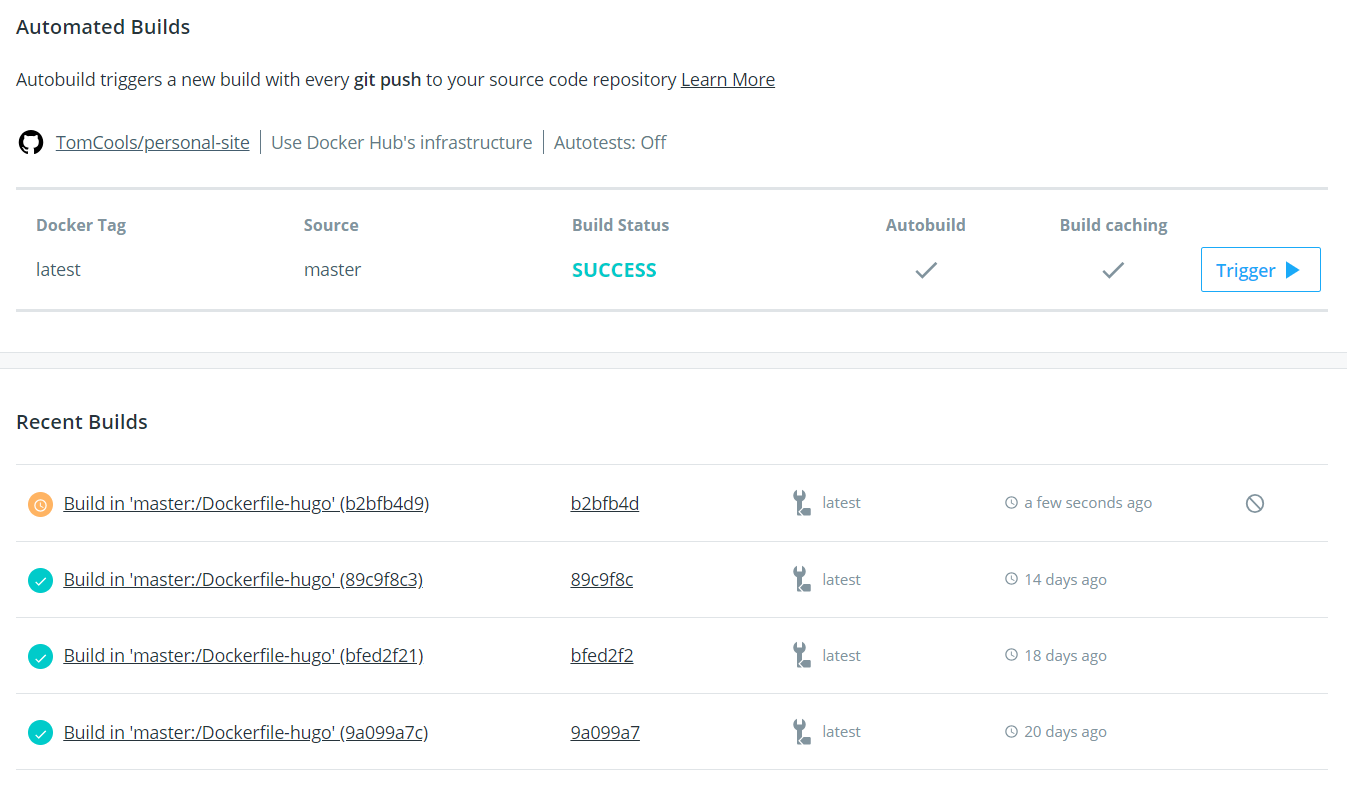1347x785 pixels.
Task: Open the Learn More link
Action: click(728, 79)
